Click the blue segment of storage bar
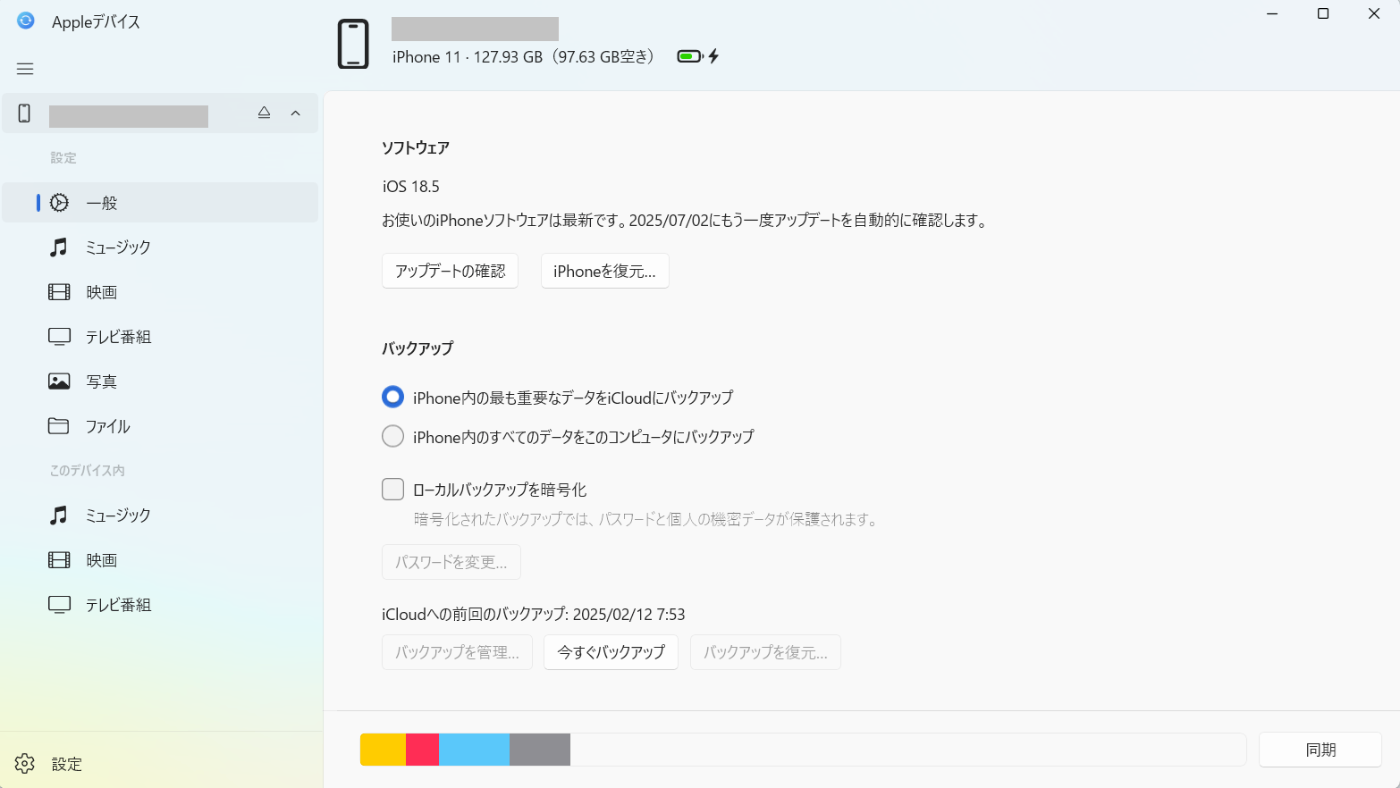 474,750
